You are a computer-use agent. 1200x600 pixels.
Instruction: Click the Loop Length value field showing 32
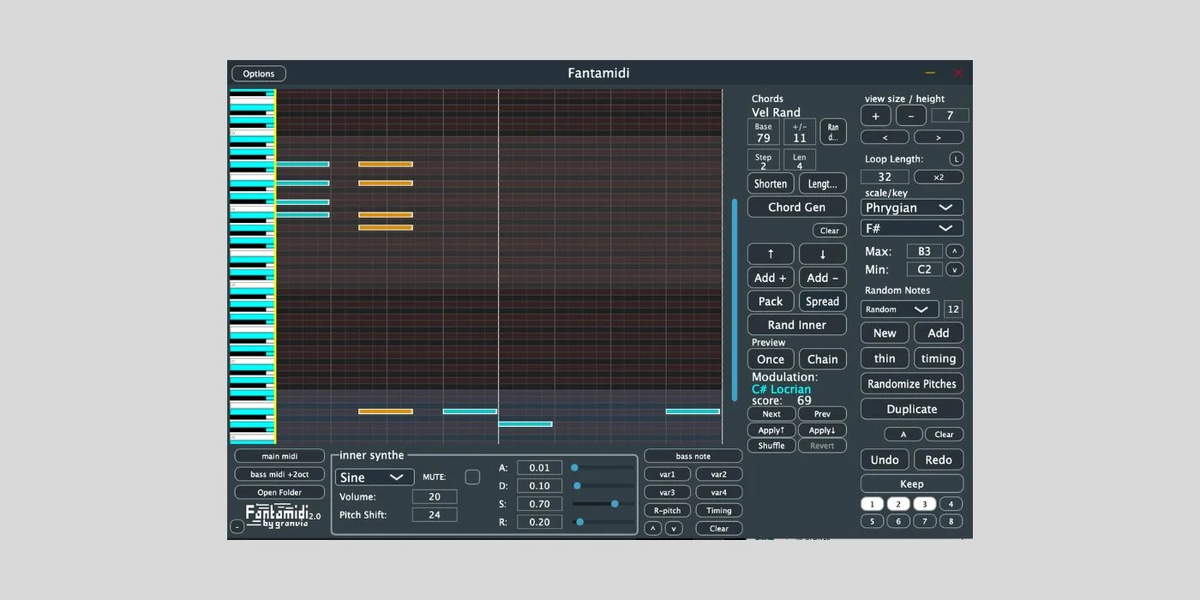tap(884, 175)
